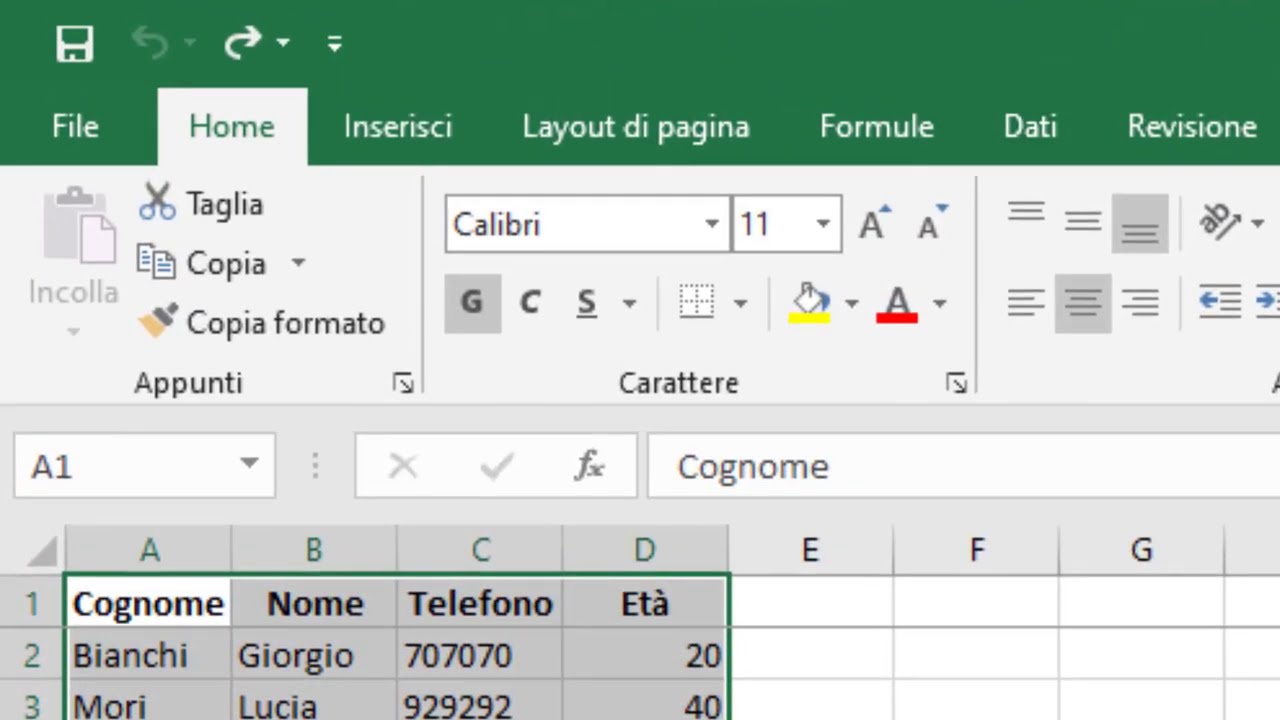Select the Età header cell
The height and width of the screenshot is (720, 1280).
click(x=645, y=603)
